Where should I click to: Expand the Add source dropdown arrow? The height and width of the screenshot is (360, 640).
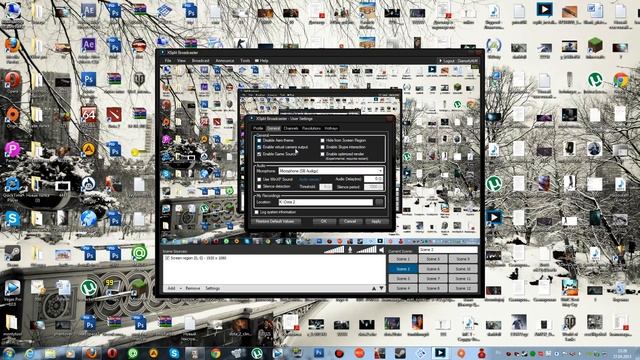(181, 289)
